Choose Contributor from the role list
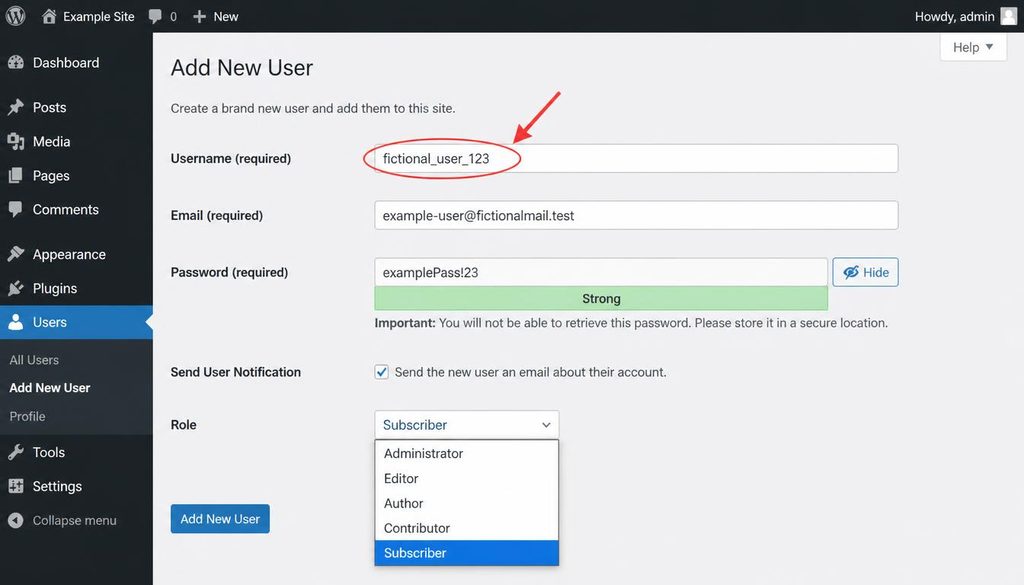The image size is (1024, 585). click(x=466, y=528)
